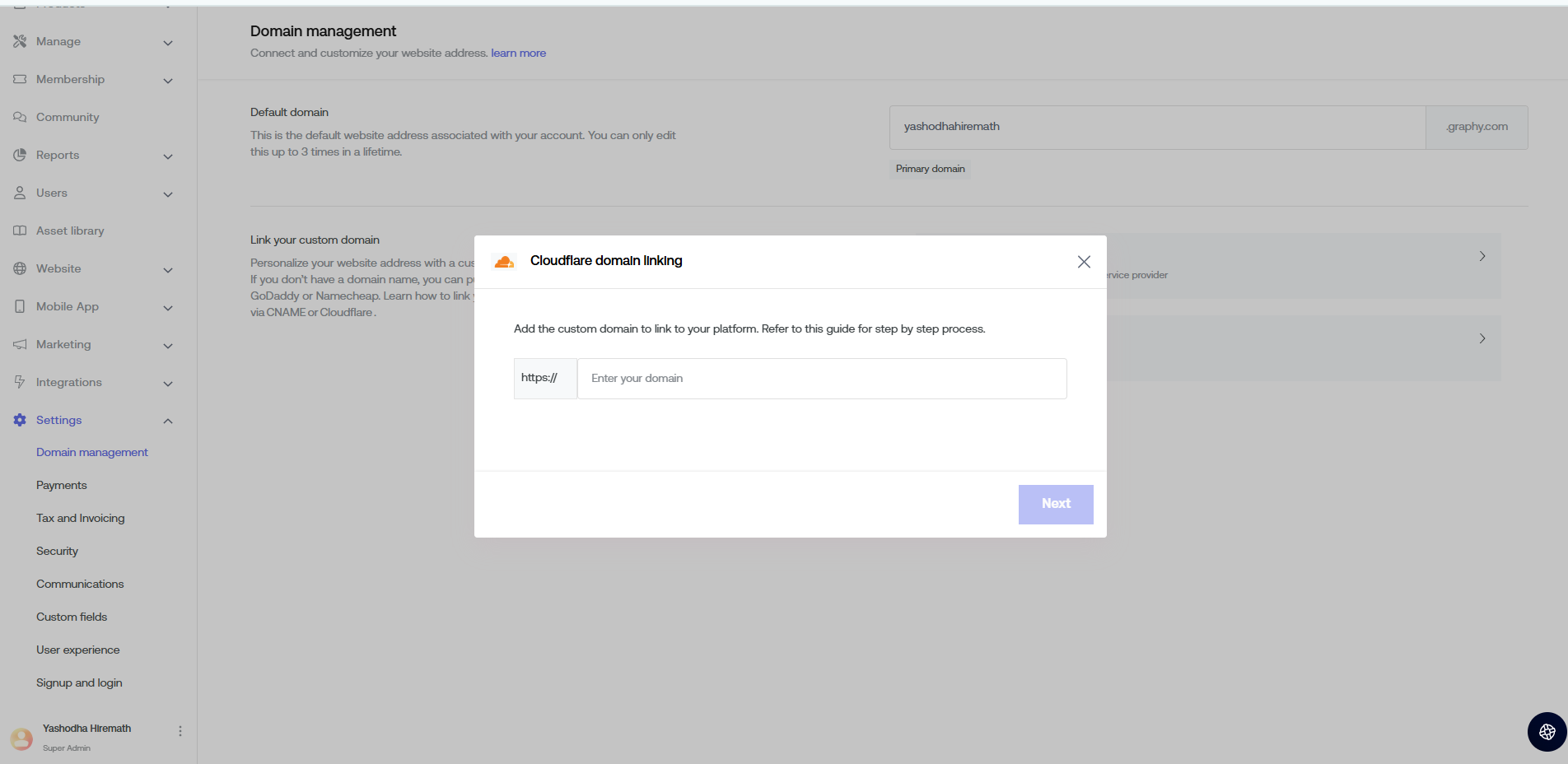Image resolution: width=1568 pixels, height=764 pixels.
Task: Expand the Mobile App section chevron
Action: click(168, 308)
